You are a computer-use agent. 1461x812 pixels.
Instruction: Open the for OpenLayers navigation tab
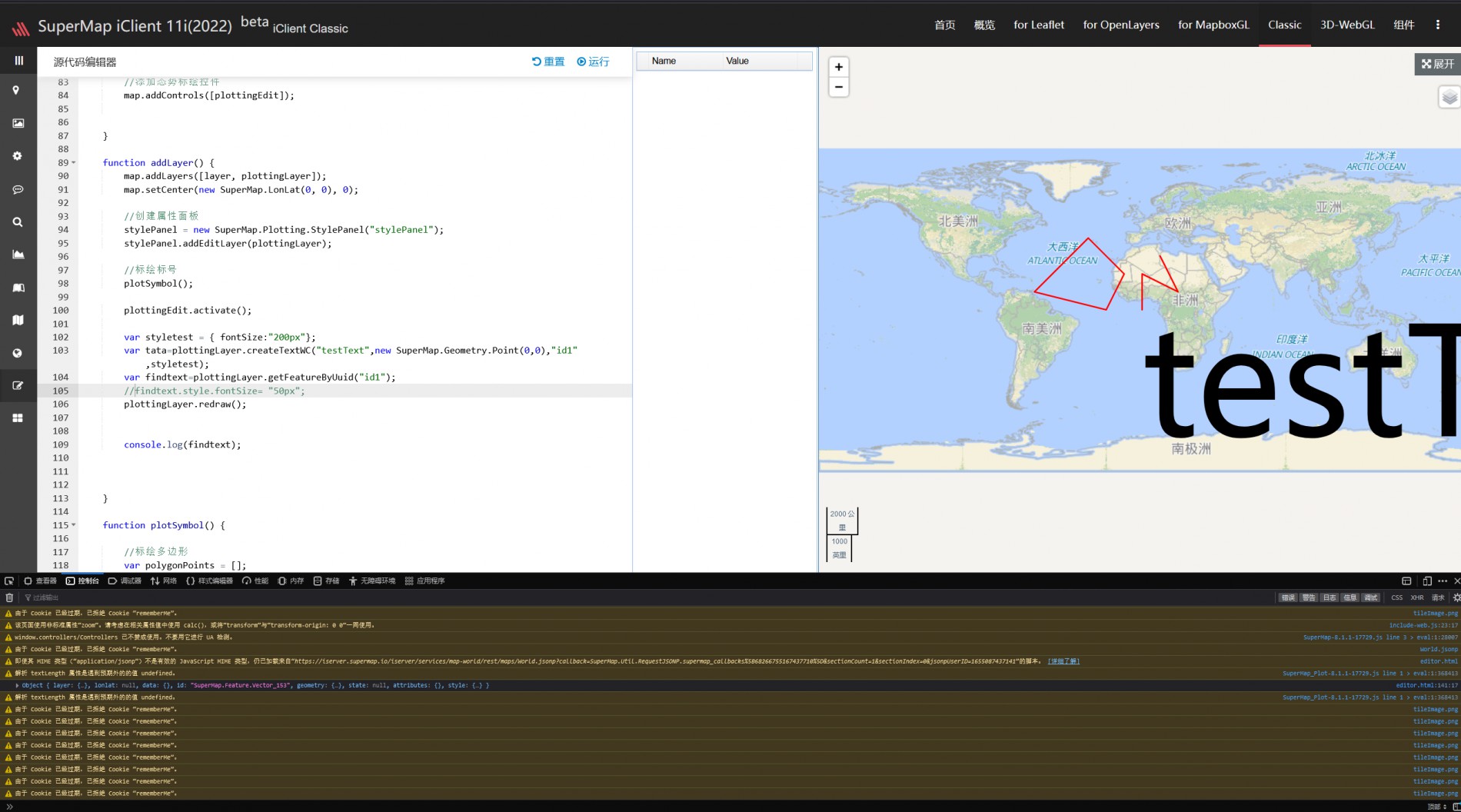pos(1121,25)
